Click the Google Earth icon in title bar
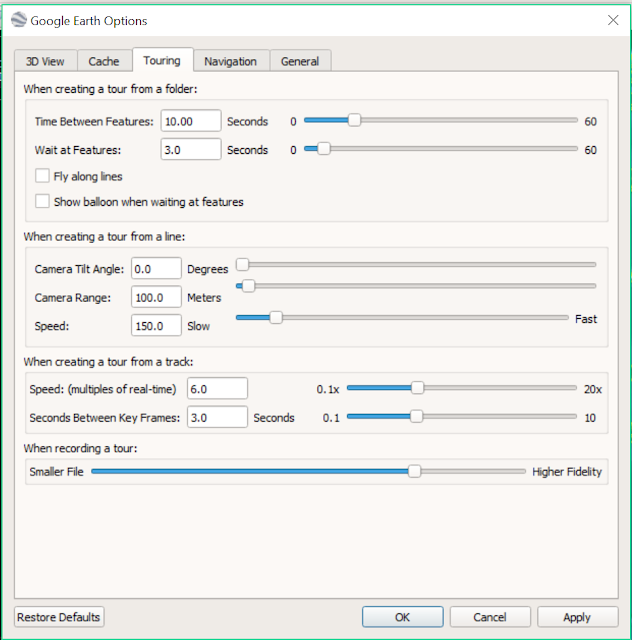 (19, 20)
